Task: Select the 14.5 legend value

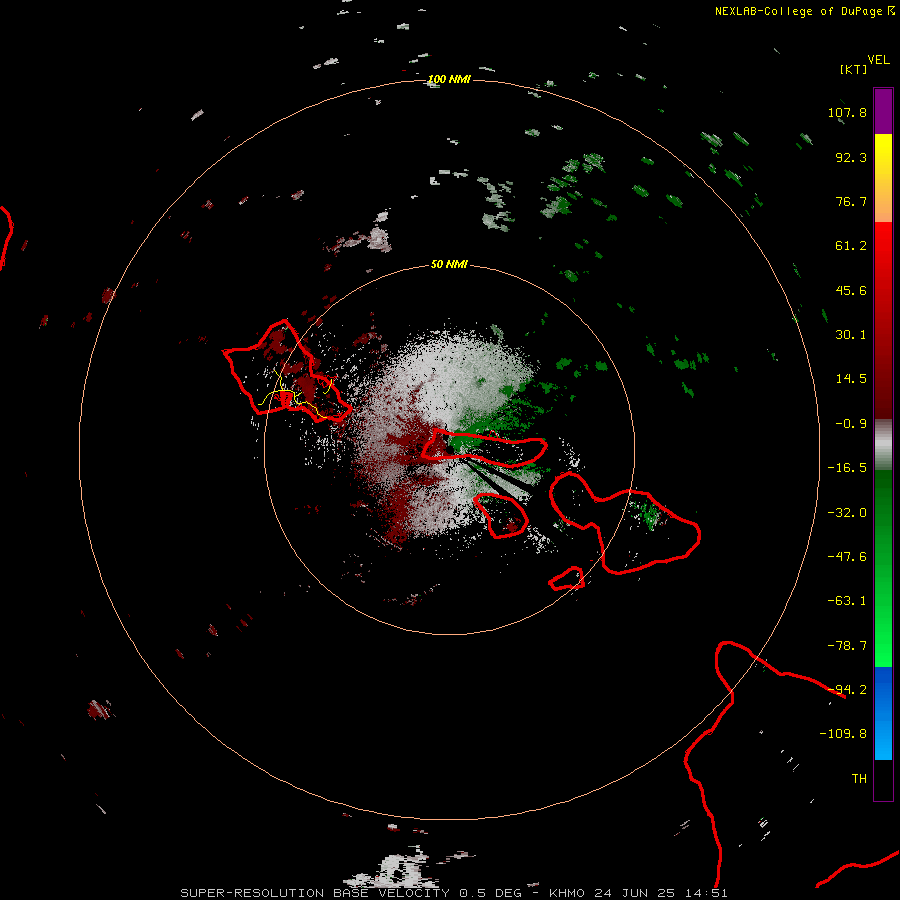Action: coord(851,379)
